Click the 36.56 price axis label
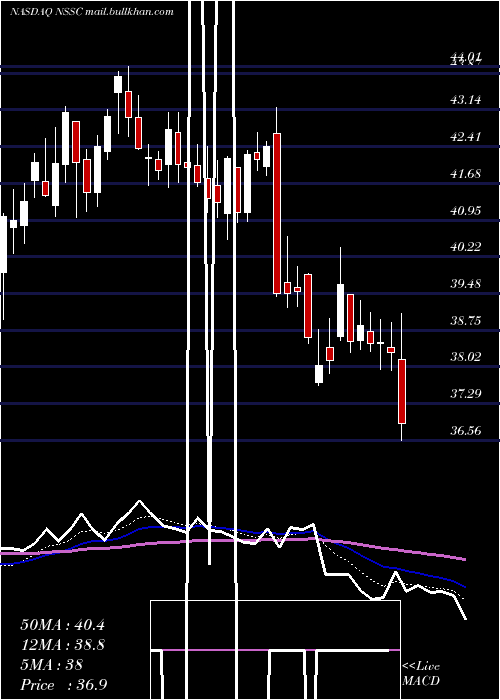Viewport: 500px width, 700px height. click(466, 431)
